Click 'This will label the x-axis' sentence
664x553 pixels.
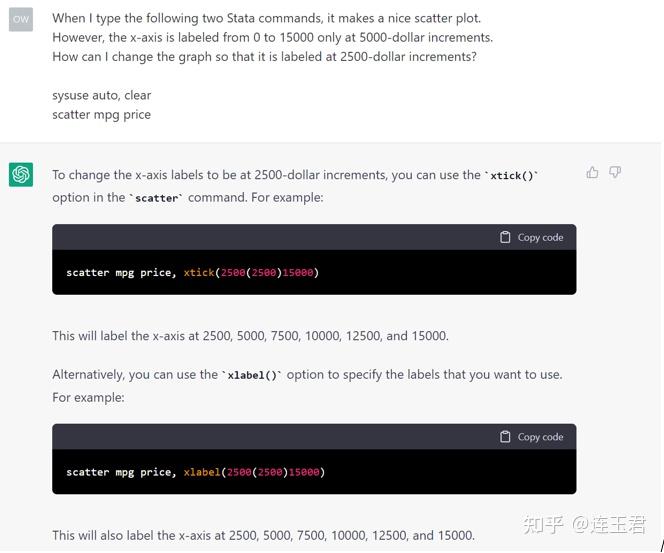(250, 336)
